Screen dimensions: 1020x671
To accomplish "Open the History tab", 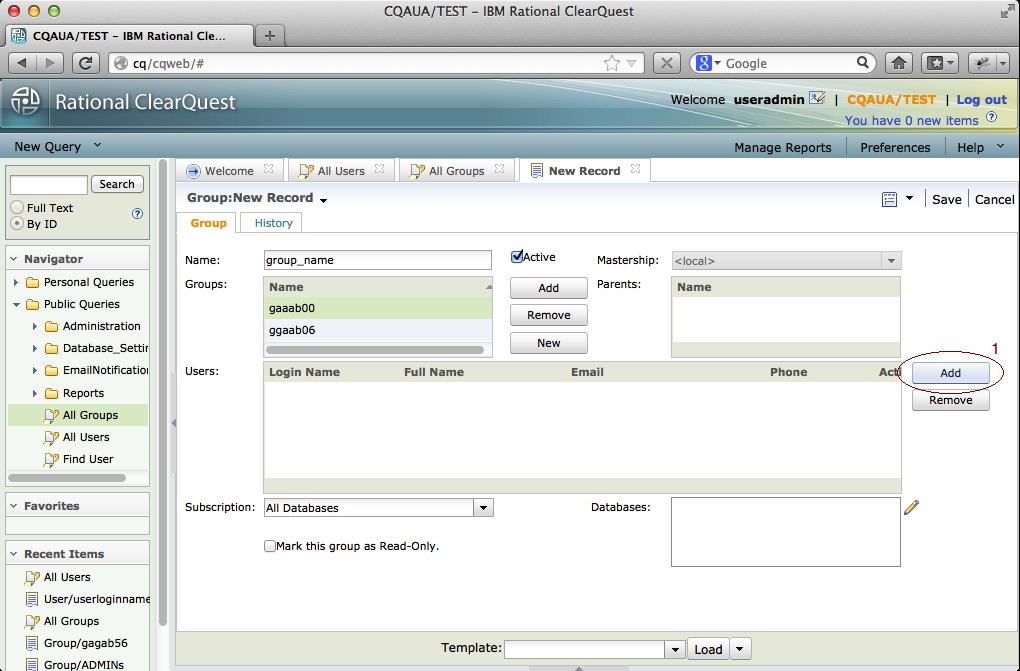I will (x=273, y=223).
